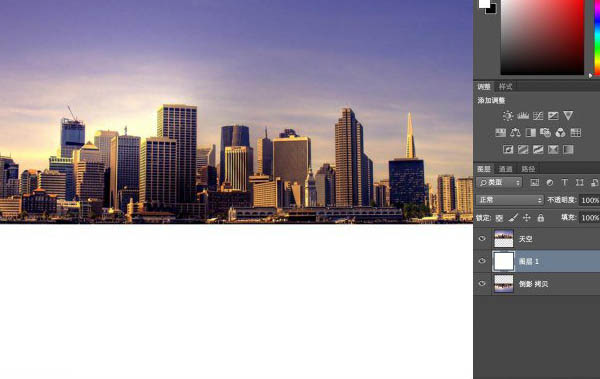Add an Invert adjustment layer
Image resolution: width=600 pixels, height=379 pixels.
click(x=508, y=149)
